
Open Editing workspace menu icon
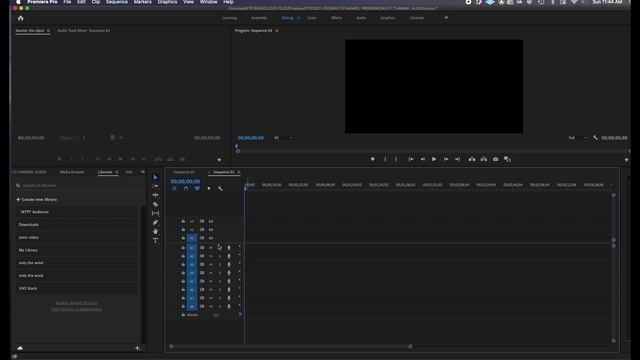(x=298, y=18)
